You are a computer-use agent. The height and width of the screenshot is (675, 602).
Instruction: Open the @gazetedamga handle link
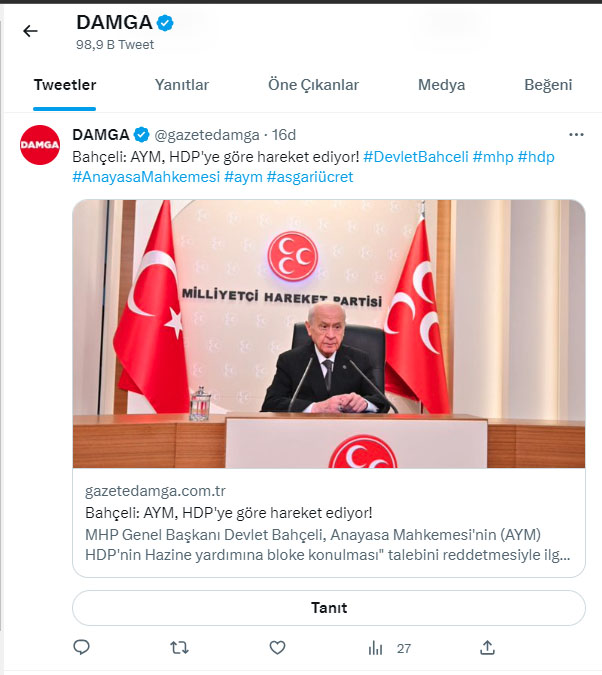pyautogui.click(x=205, y=135)
